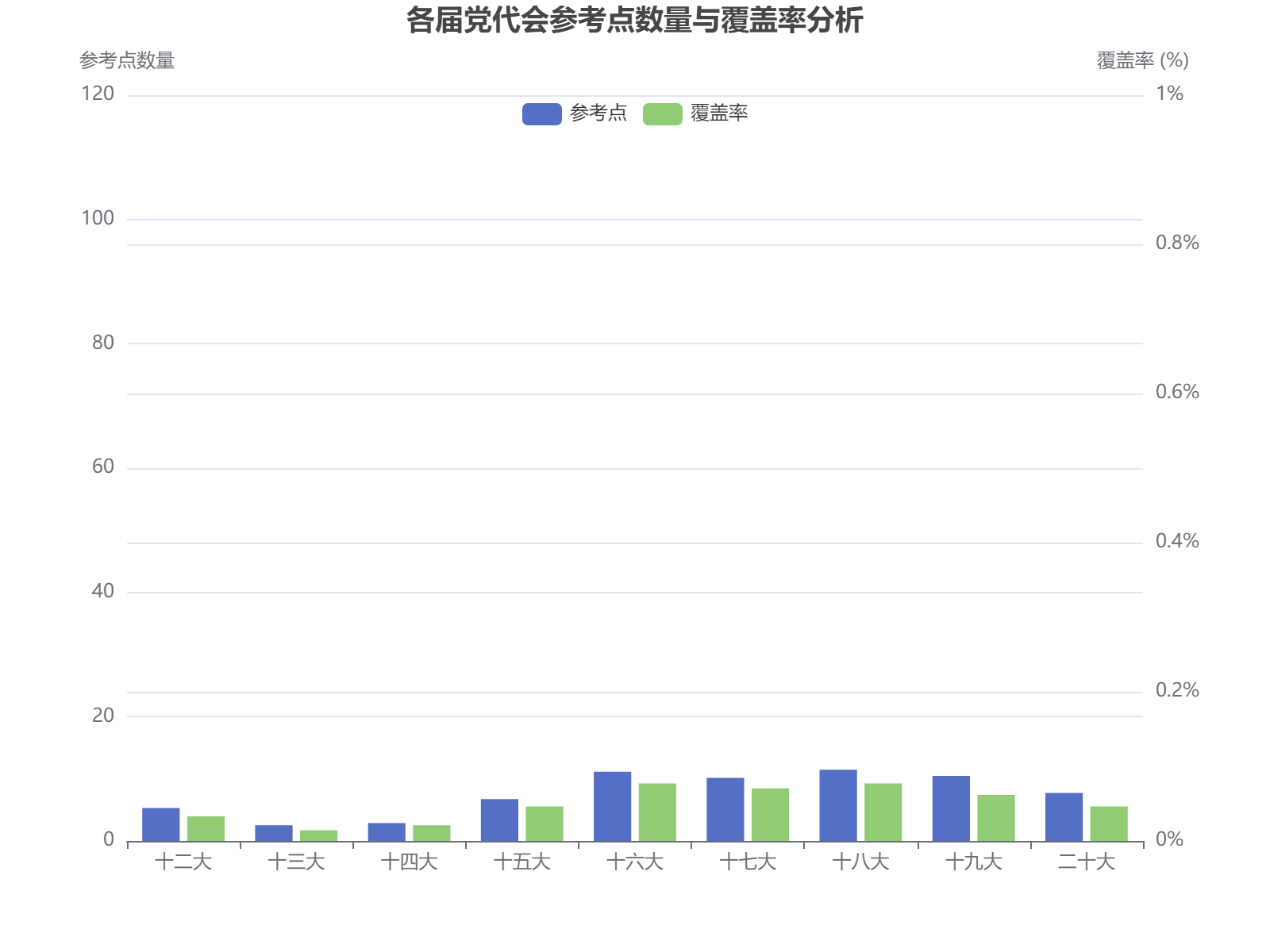Screen dimensions: 1270x952
Task: Click the green bar above 十九大
Action: [x=995, y=816]
